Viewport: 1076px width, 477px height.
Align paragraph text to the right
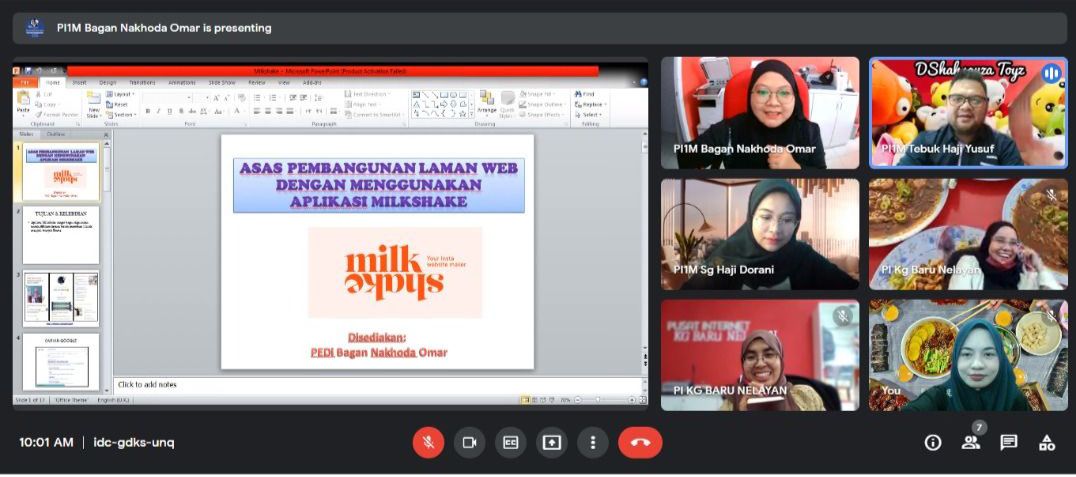coord(279,111)
